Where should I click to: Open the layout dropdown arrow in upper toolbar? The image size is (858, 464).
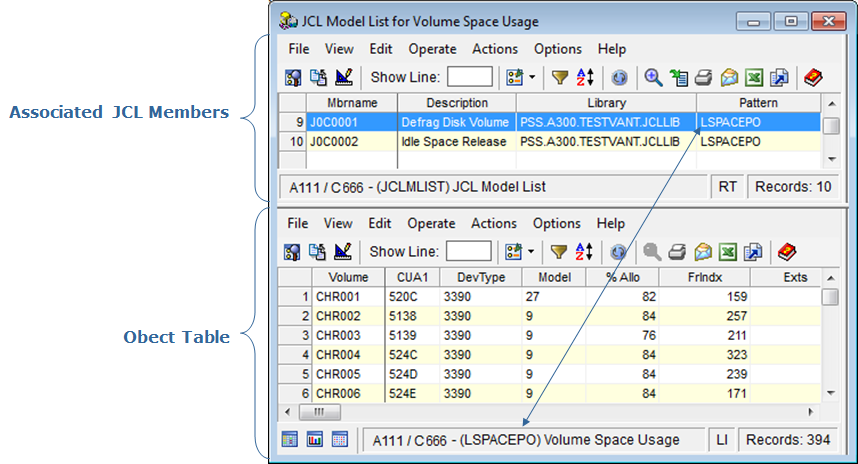(x=532, y=77)
